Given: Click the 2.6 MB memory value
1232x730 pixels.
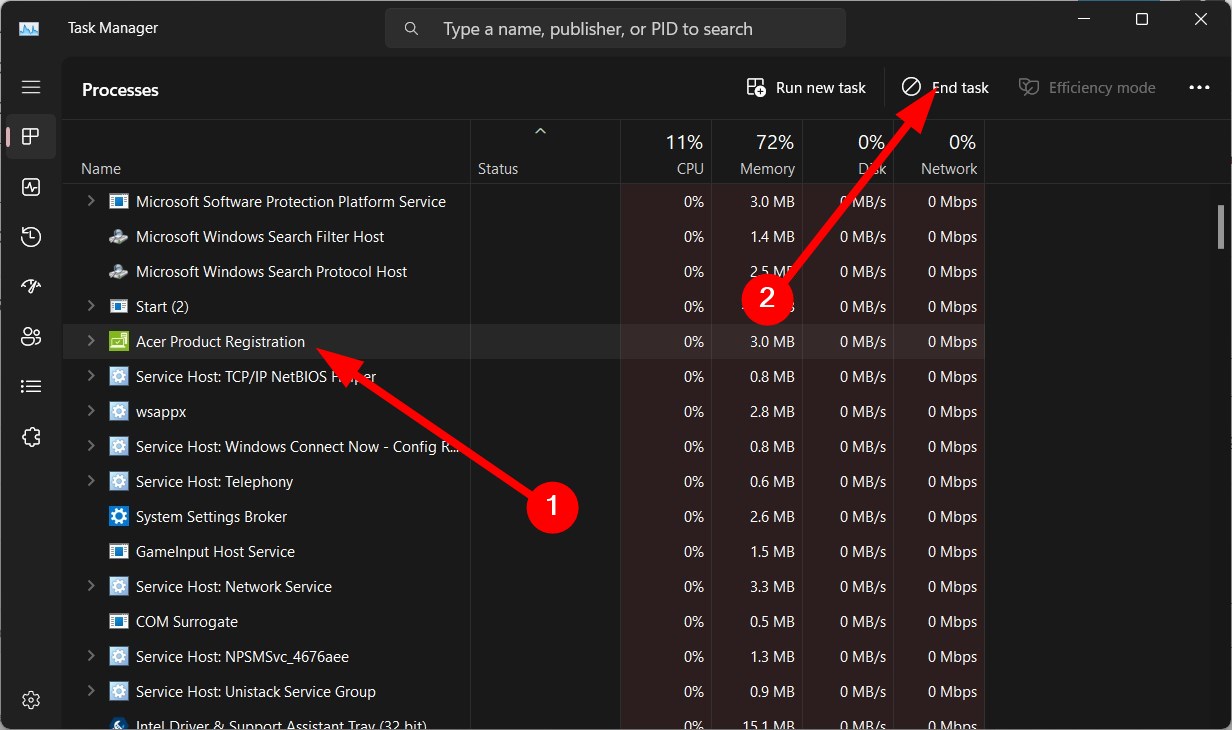Looking at the screenshot, I should 772,517.
